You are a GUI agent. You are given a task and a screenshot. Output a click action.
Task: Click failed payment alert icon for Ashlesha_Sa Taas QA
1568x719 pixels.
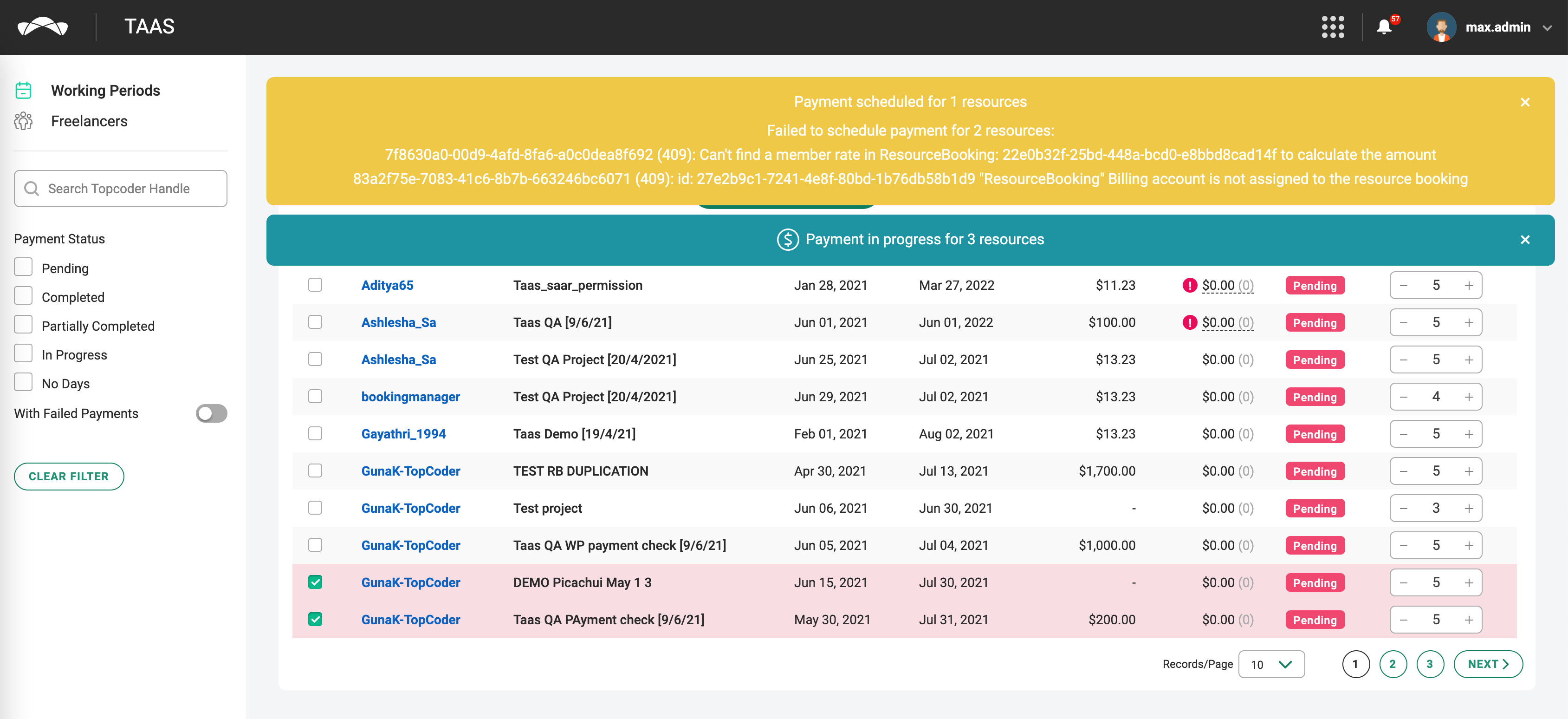pyautogui.click(x=1189, y=322)
